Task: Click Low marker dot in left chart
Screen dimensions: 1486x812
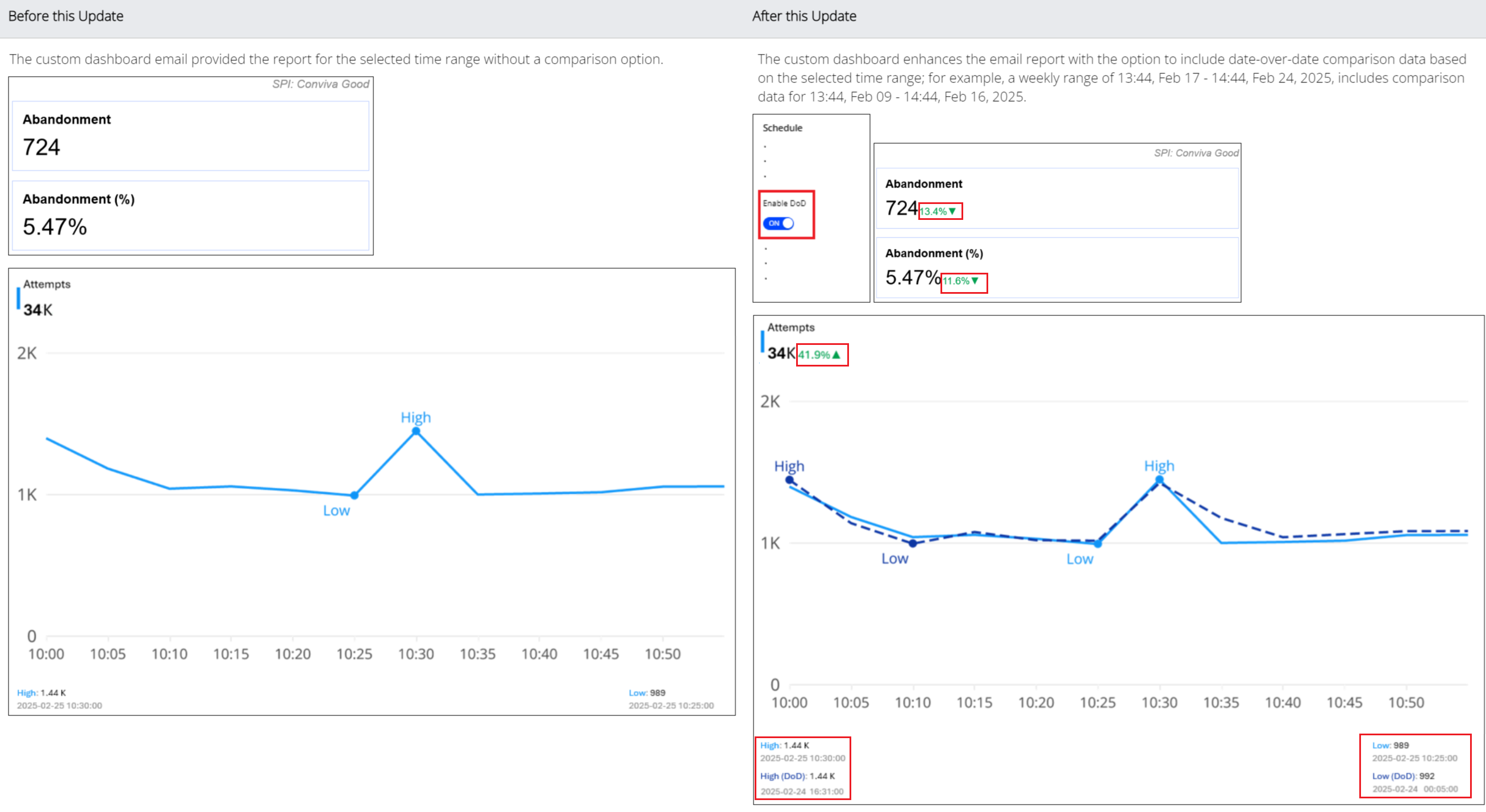Action: (354, 495)
